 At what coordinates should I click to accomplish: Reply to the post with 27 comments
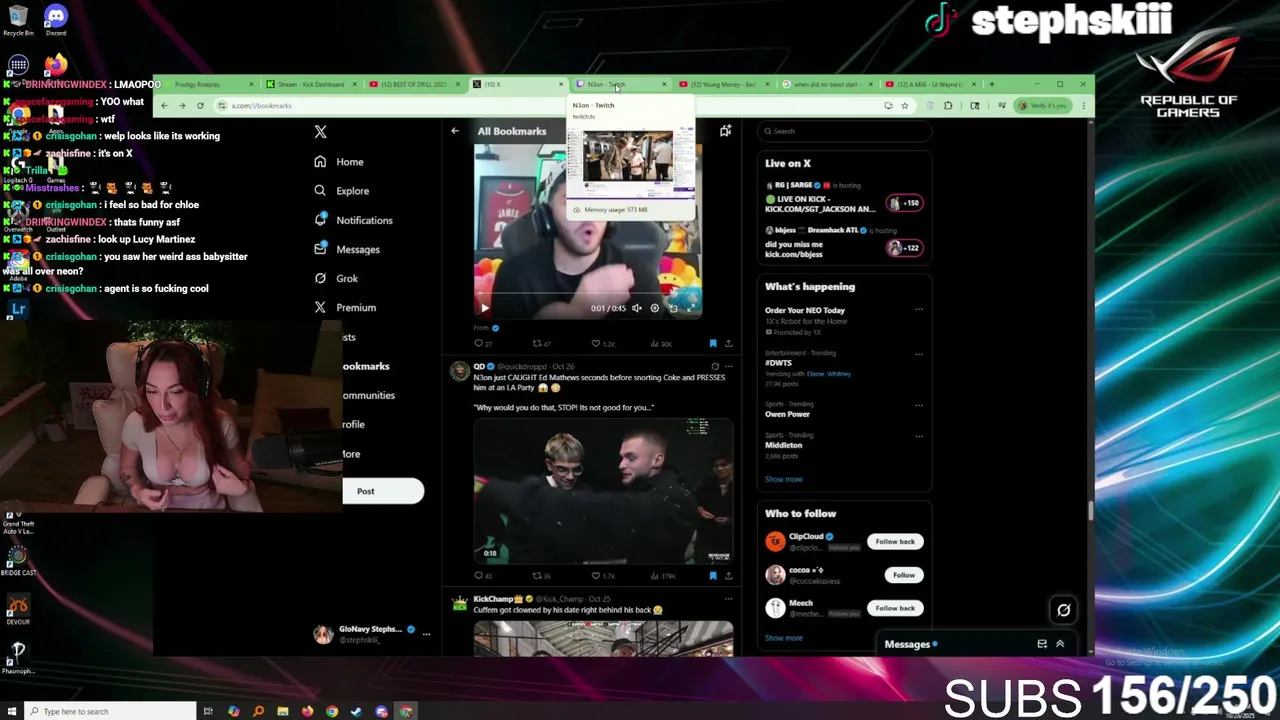pos(483,344)
